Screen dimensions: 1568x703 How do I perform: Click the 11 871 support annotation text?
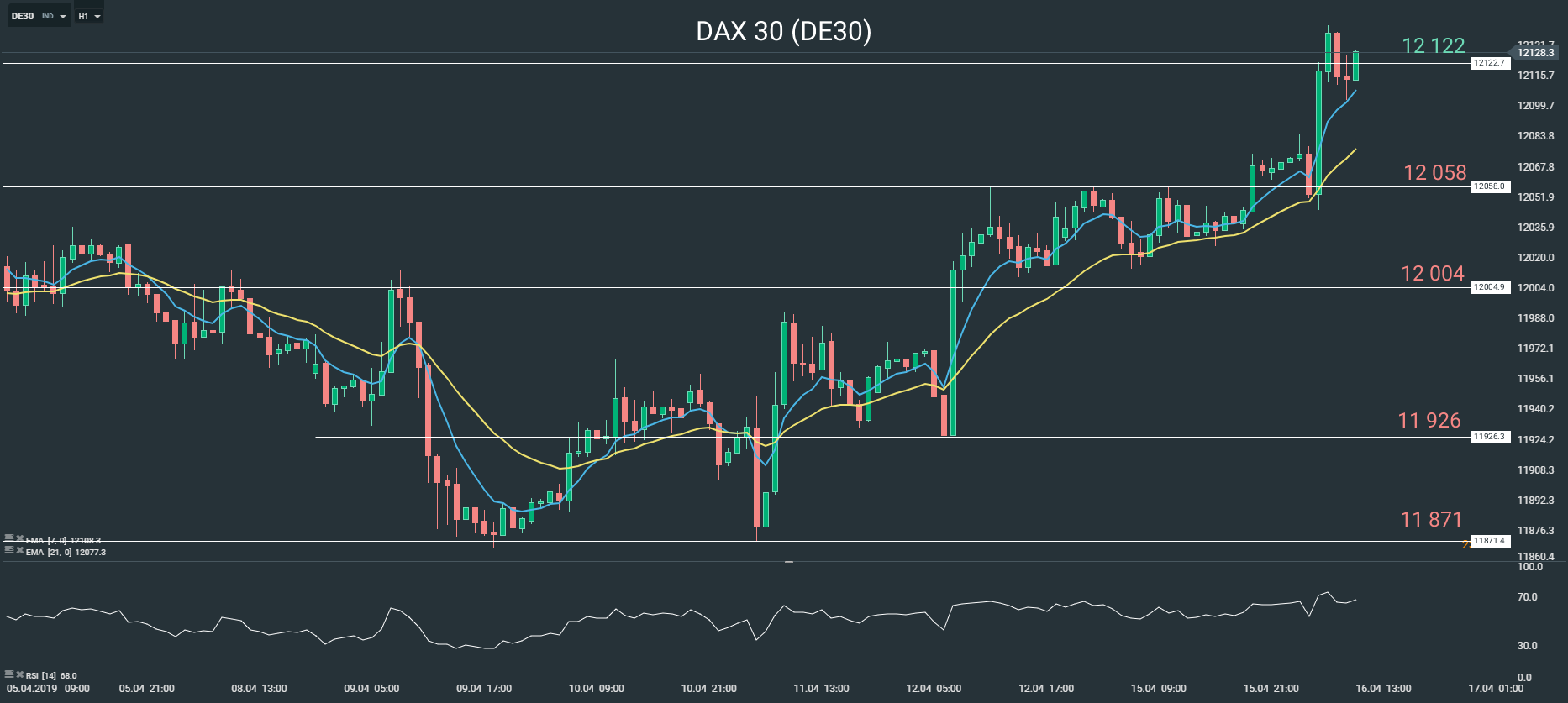[x=1431, y=520]
